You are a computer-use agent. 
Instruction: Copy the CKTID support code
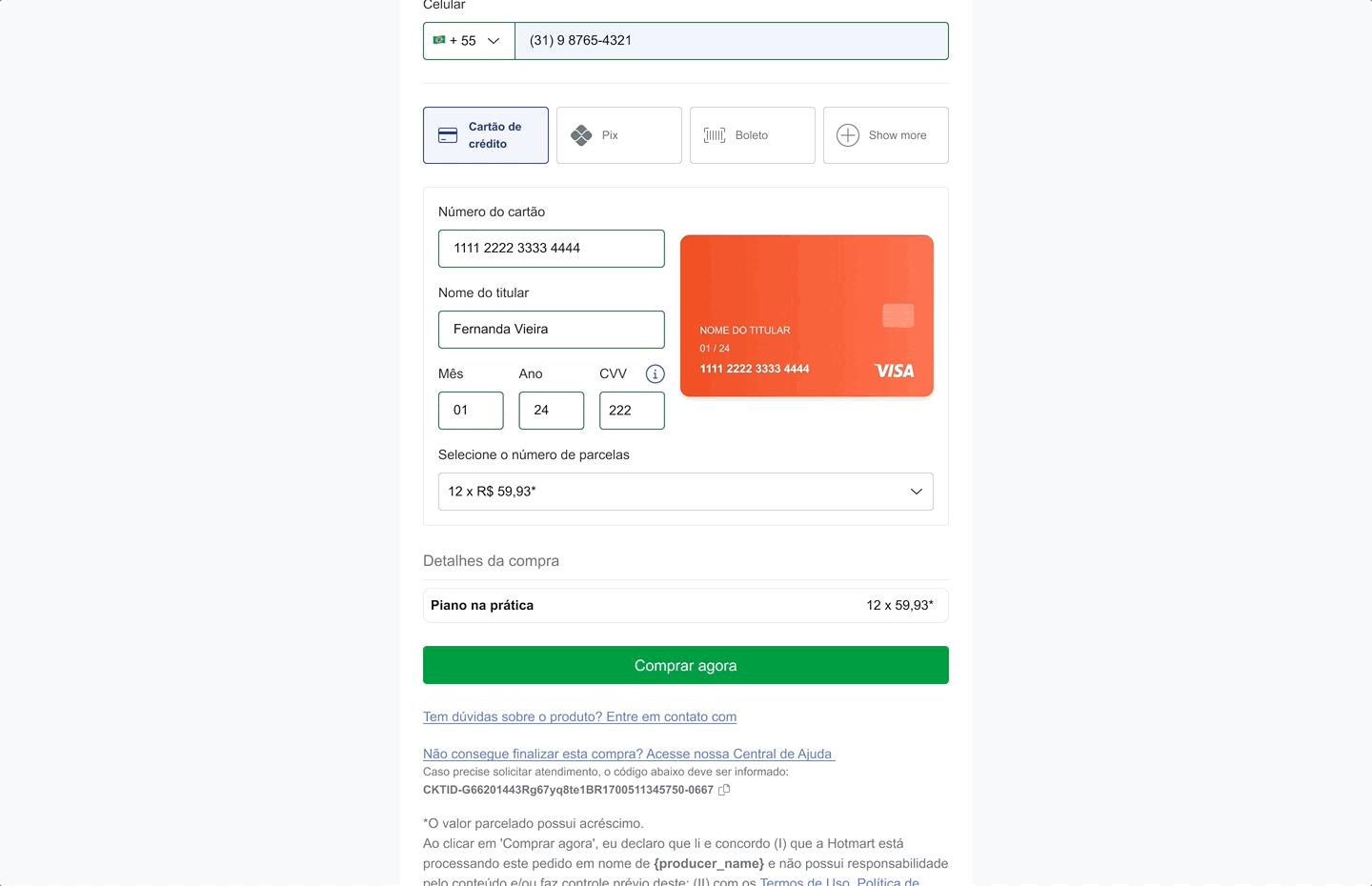pyautogui.click(x=724, y=790)
